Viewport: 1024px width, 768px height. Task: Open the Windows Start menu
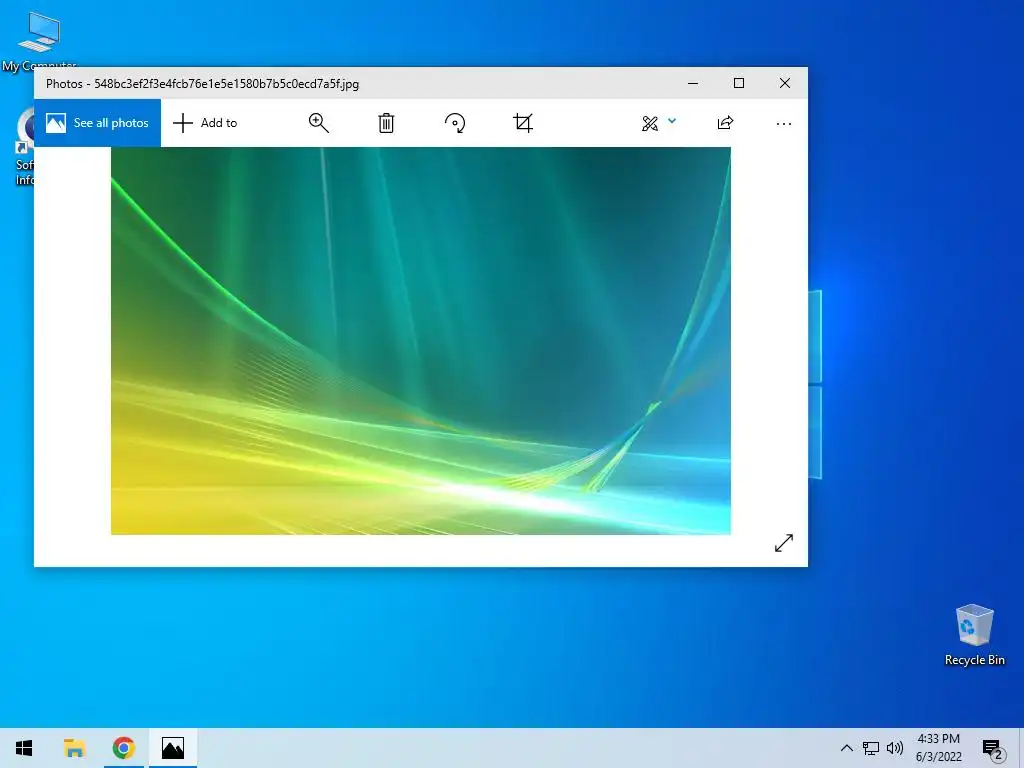coord(24,748)
